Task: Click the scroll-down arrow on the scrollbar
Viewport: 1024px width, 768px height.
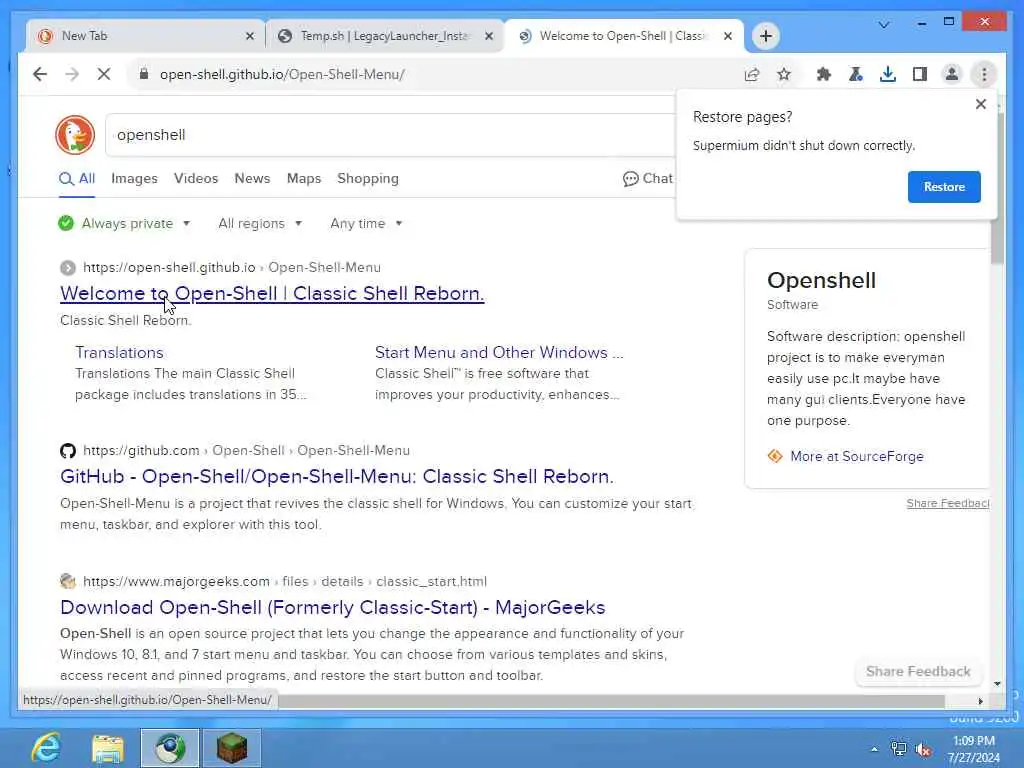Action: tap(997, 684)
